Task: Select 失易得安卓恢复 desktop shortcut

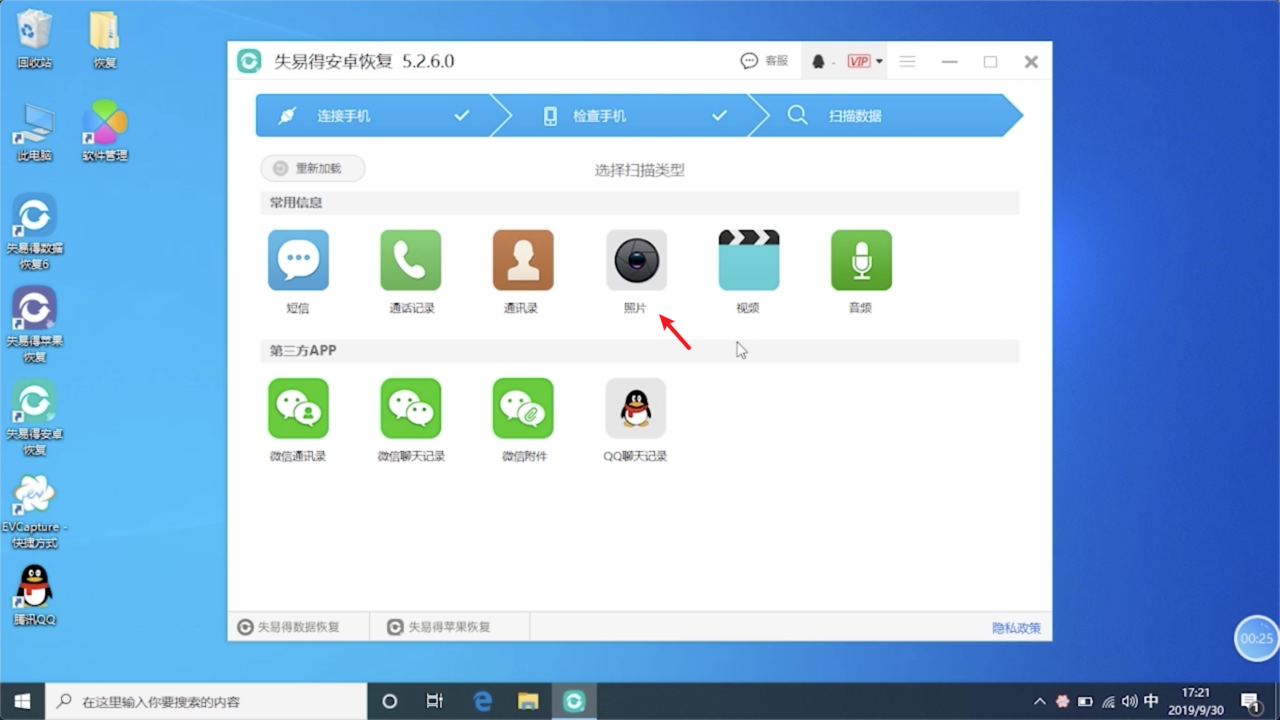Action: coord(35,419)
